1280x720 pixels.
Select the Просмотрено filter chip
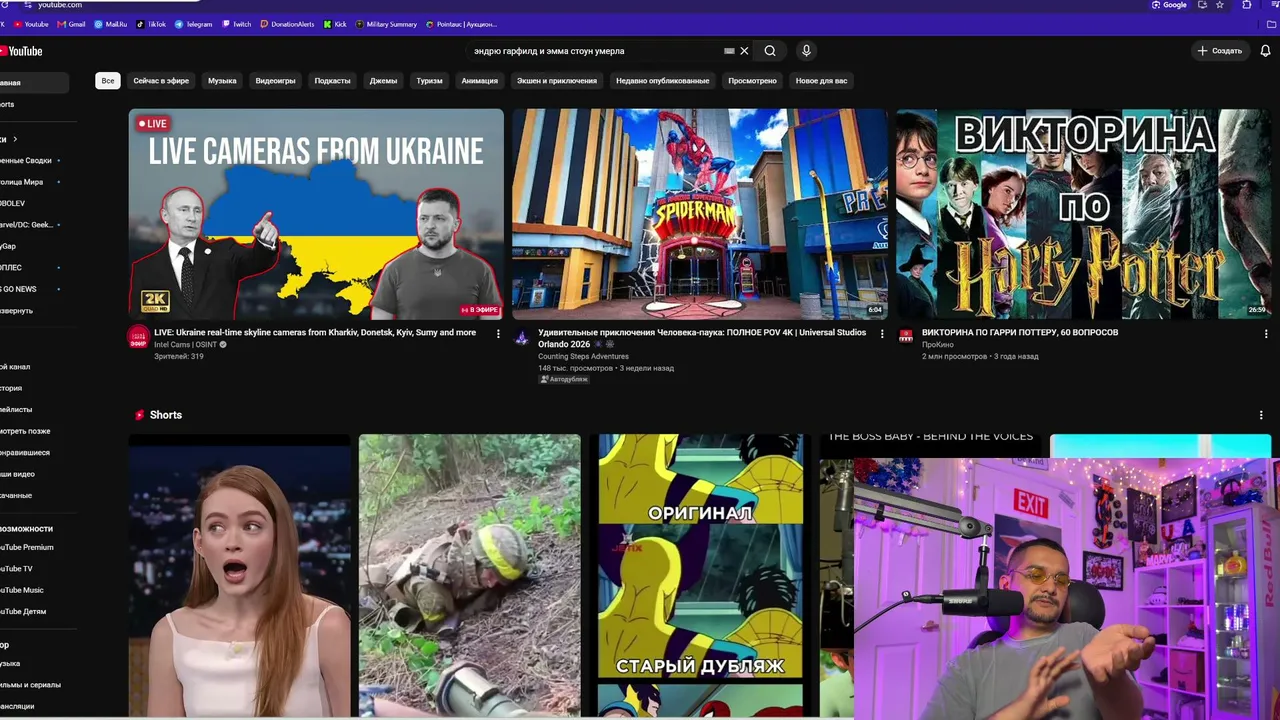coord(752,81)
